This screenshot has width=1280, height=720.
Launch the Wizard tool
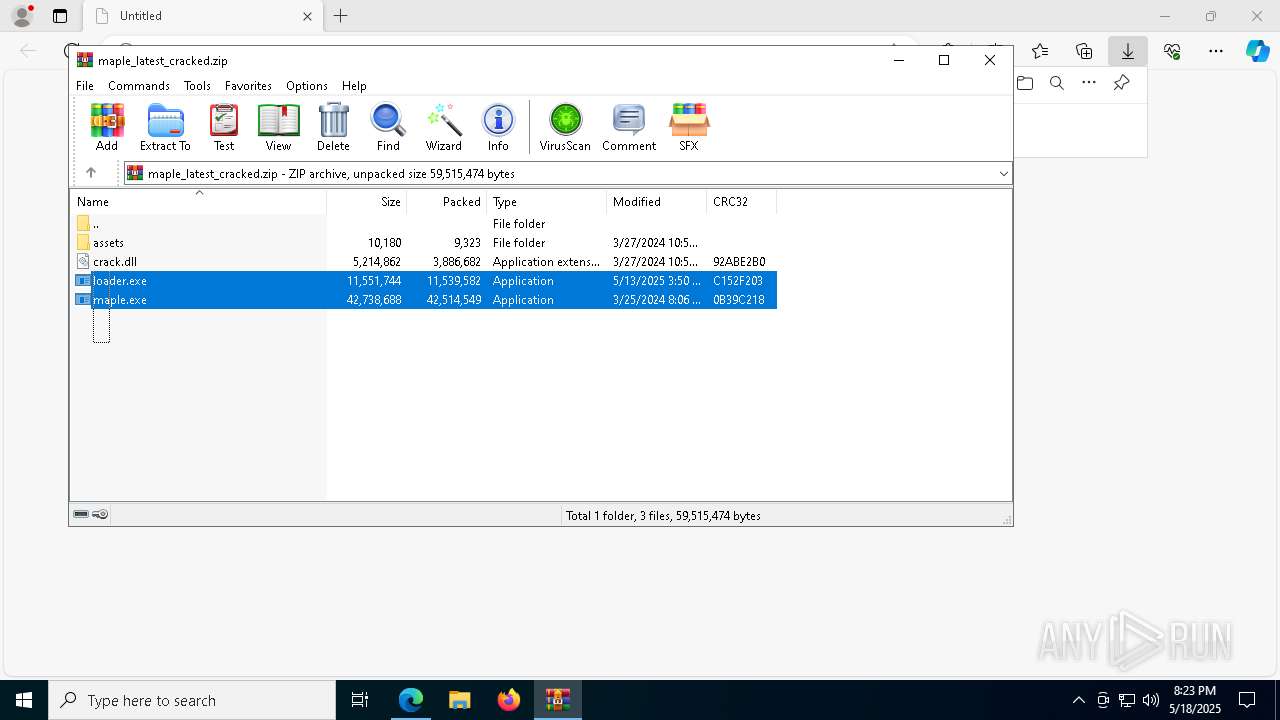click(443, 127)
